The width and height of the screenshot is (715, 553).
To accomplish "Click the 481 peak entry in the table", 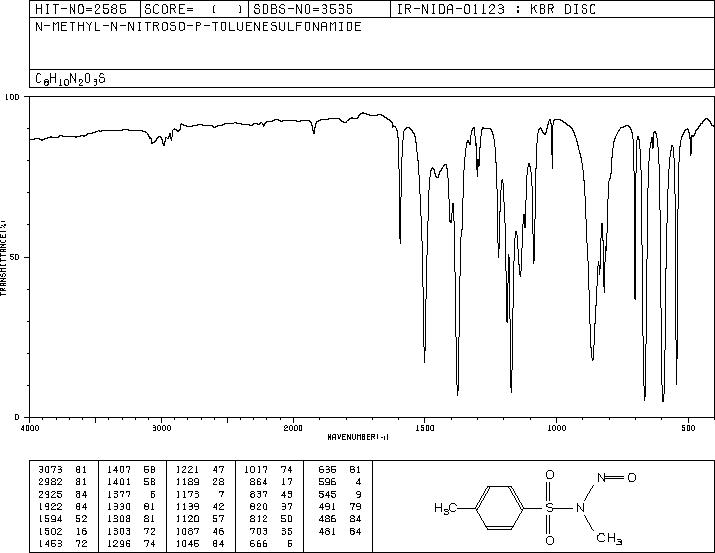I will tap(340, 531).
